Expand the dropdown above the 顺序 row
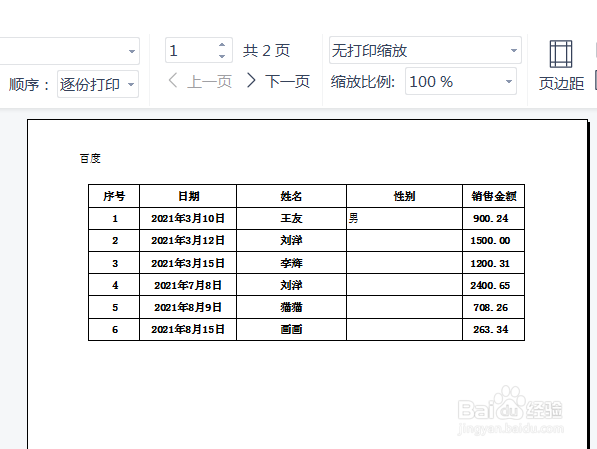Screen dimensions: 597x449 132,51
